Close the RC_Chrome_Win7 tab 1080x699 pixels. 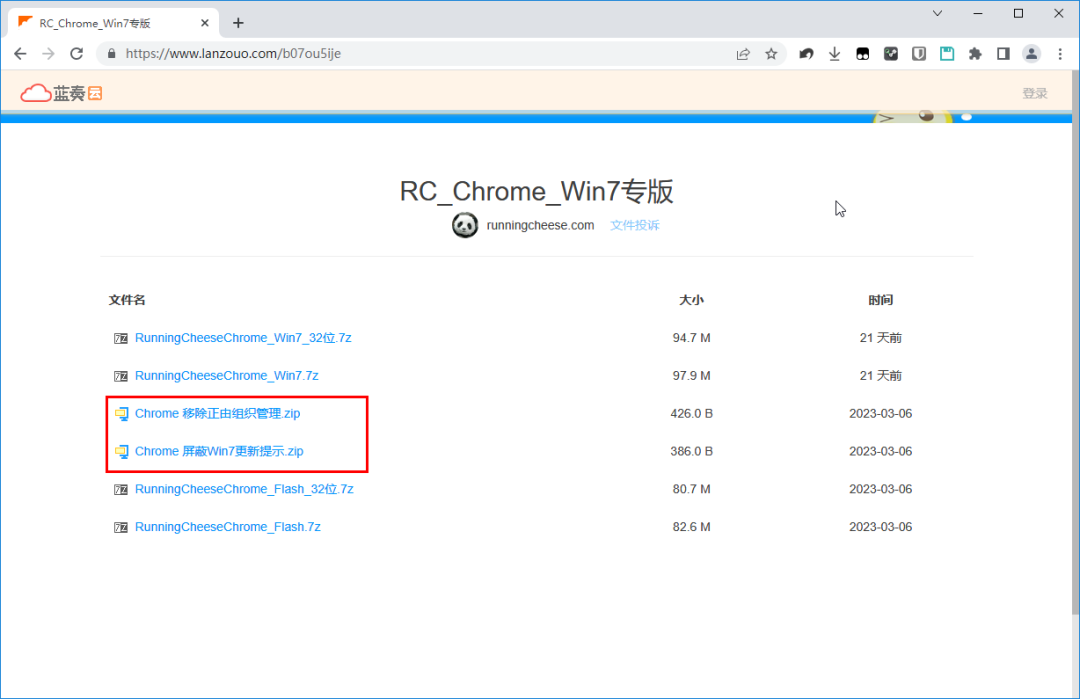(205, 23)
